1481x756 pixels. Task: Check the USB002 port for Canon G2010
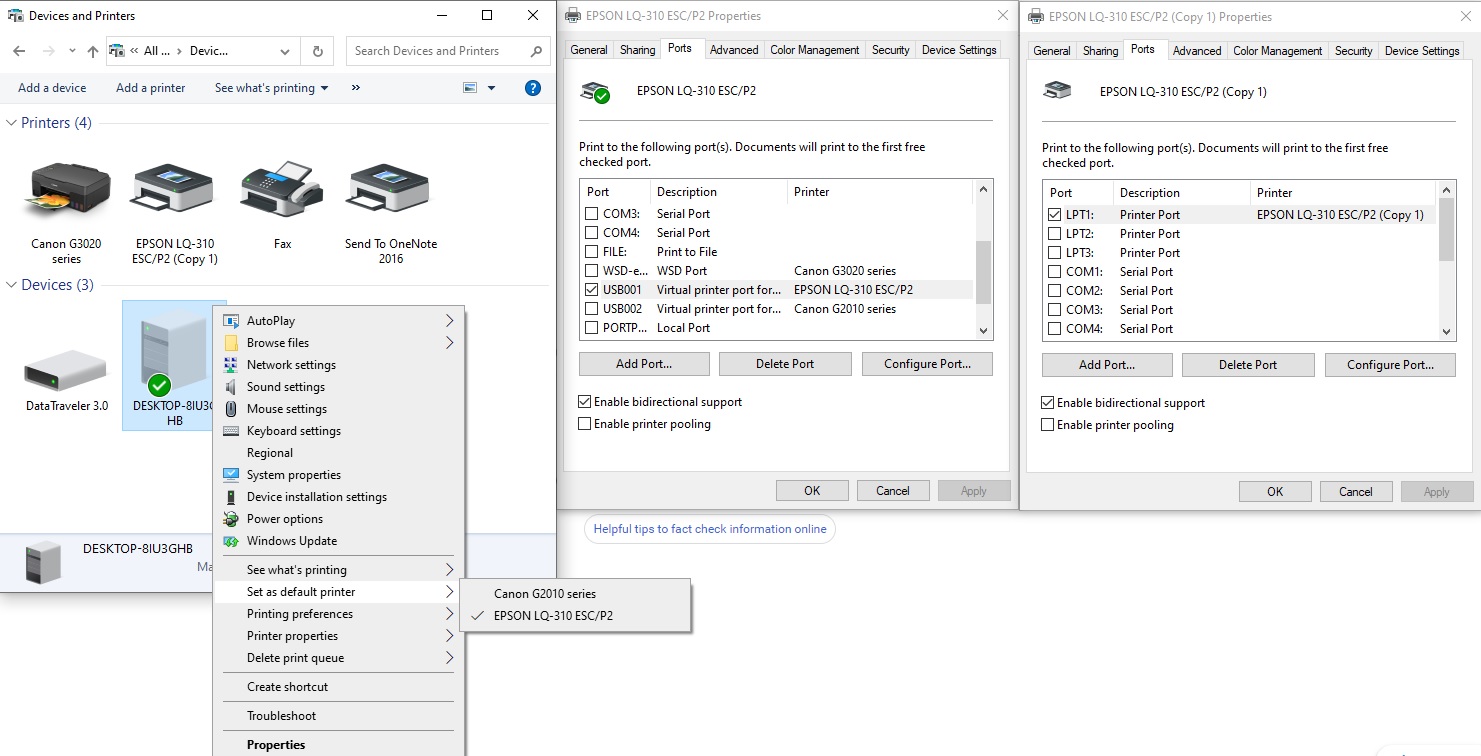(x=592, y=309)
